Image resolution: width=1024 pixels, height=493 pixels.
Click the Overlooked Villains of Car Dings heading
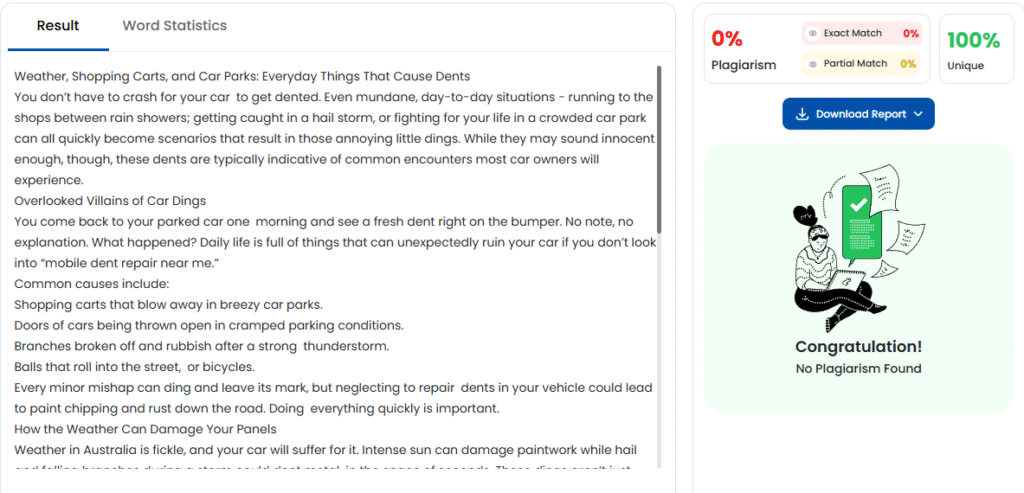(x=110, y=201)
